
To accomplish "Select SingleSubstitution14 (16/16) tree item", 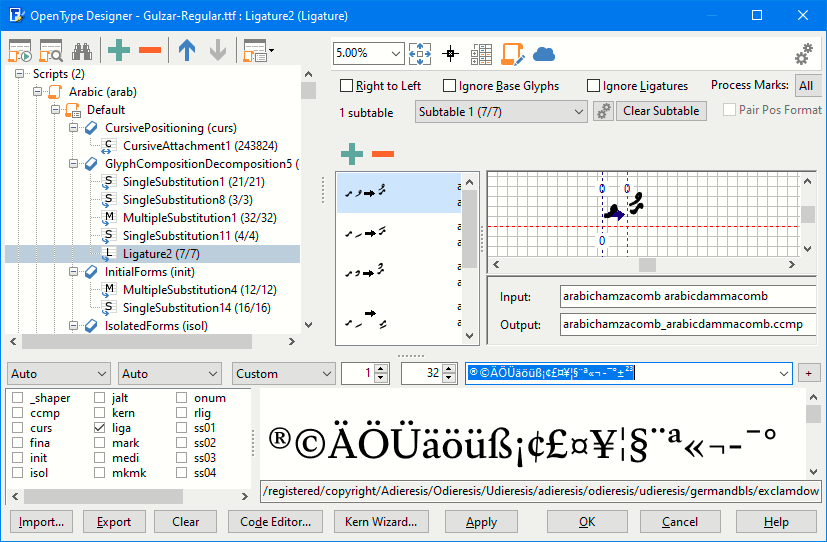I will 196,308.
